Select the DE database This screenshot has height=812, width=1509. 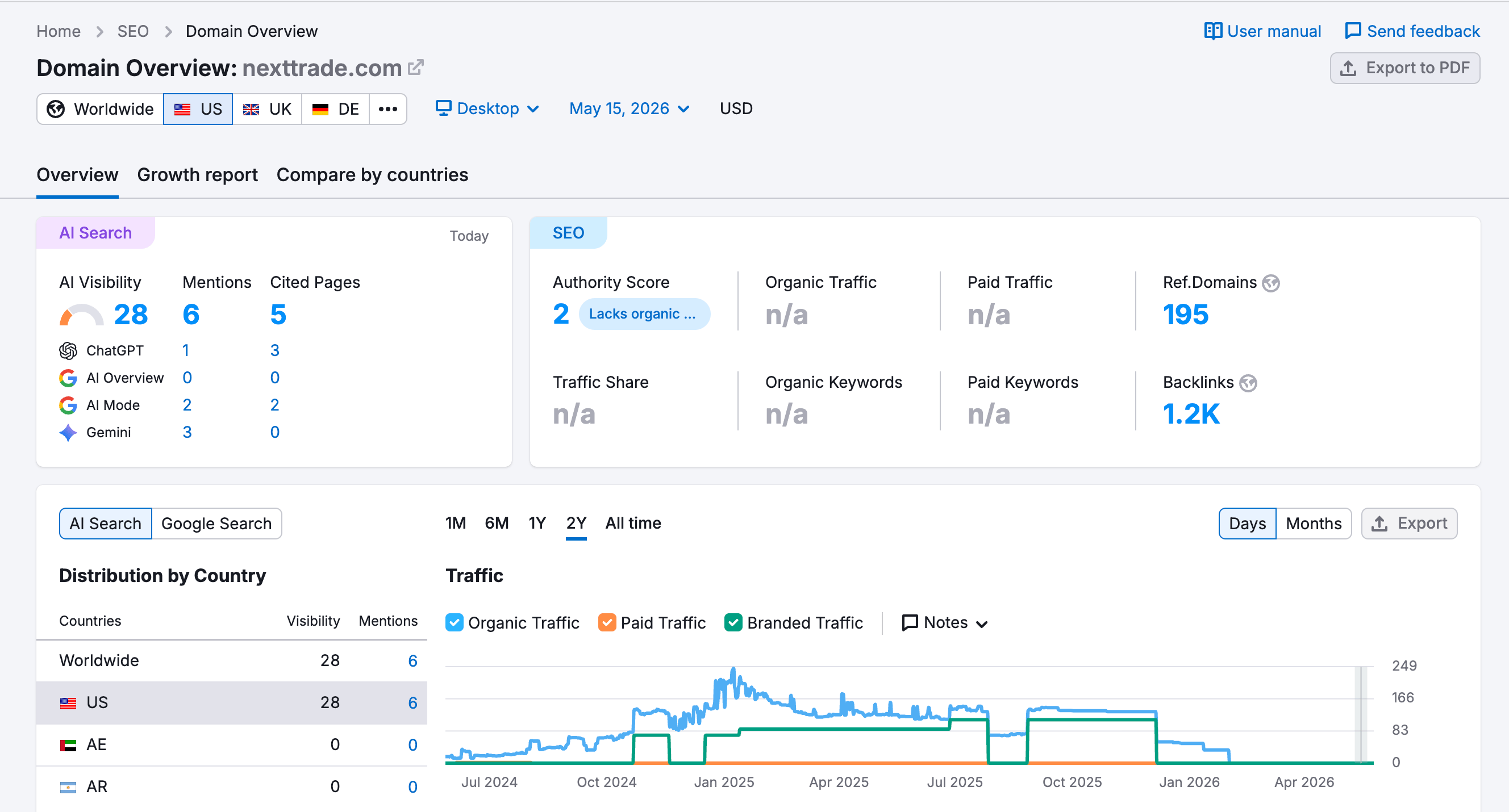tap(336, 109)
